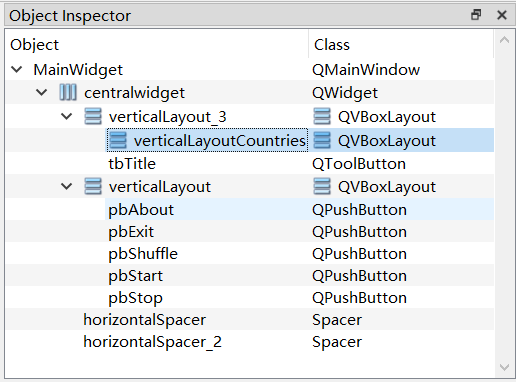
Task: Select the pbShuffle item in tree
Action: tap(143, 254)
